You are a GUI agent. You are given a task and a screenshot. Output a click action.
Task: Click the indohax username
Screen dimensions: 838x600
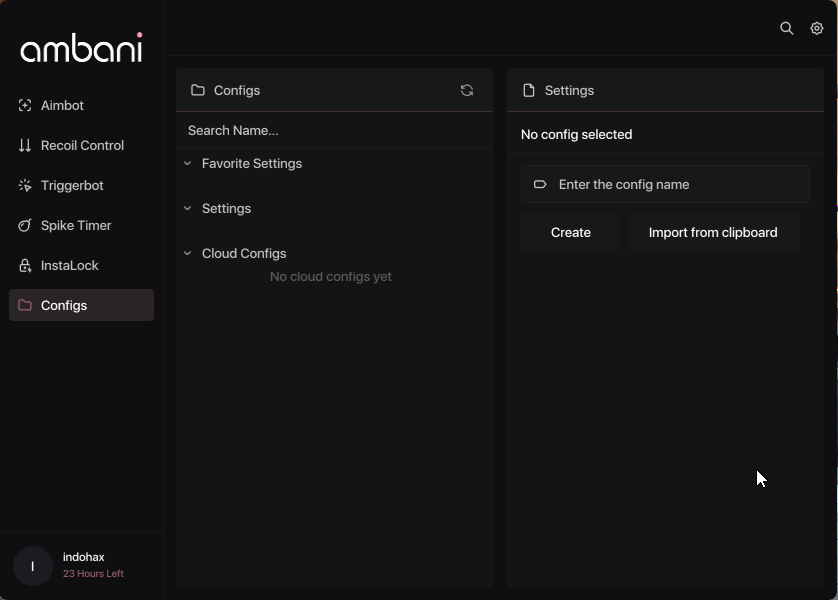pos(83,557)
